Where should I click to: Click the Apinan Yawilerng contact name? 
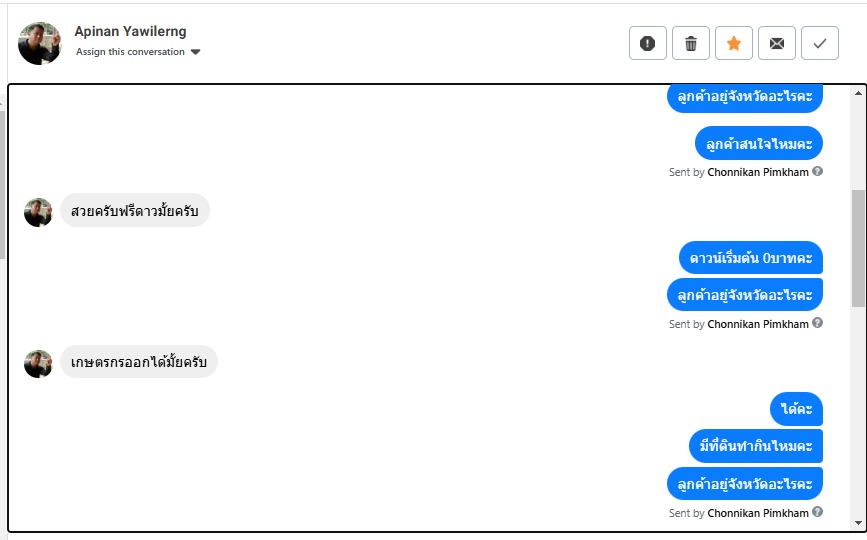coord(130,32)
